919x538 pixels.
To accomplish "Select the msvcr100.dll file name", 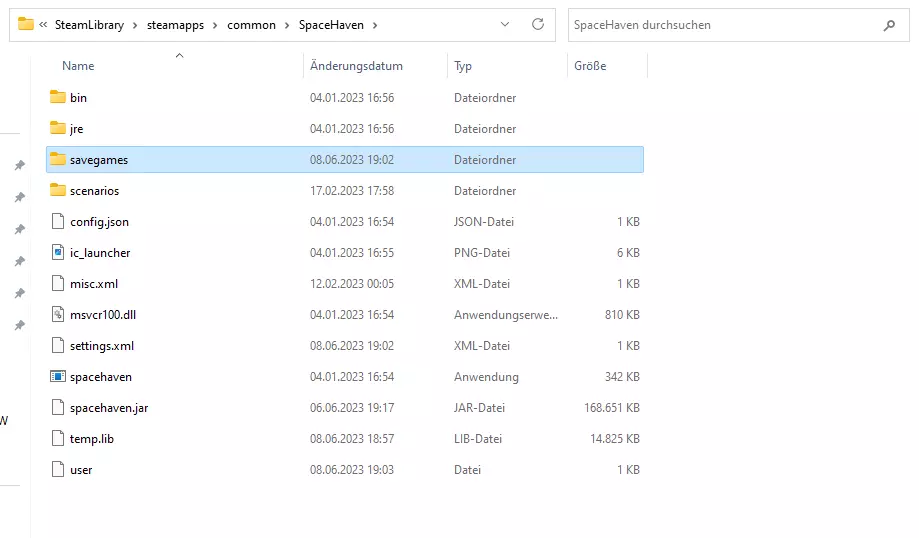I will (x=103, y=315).
